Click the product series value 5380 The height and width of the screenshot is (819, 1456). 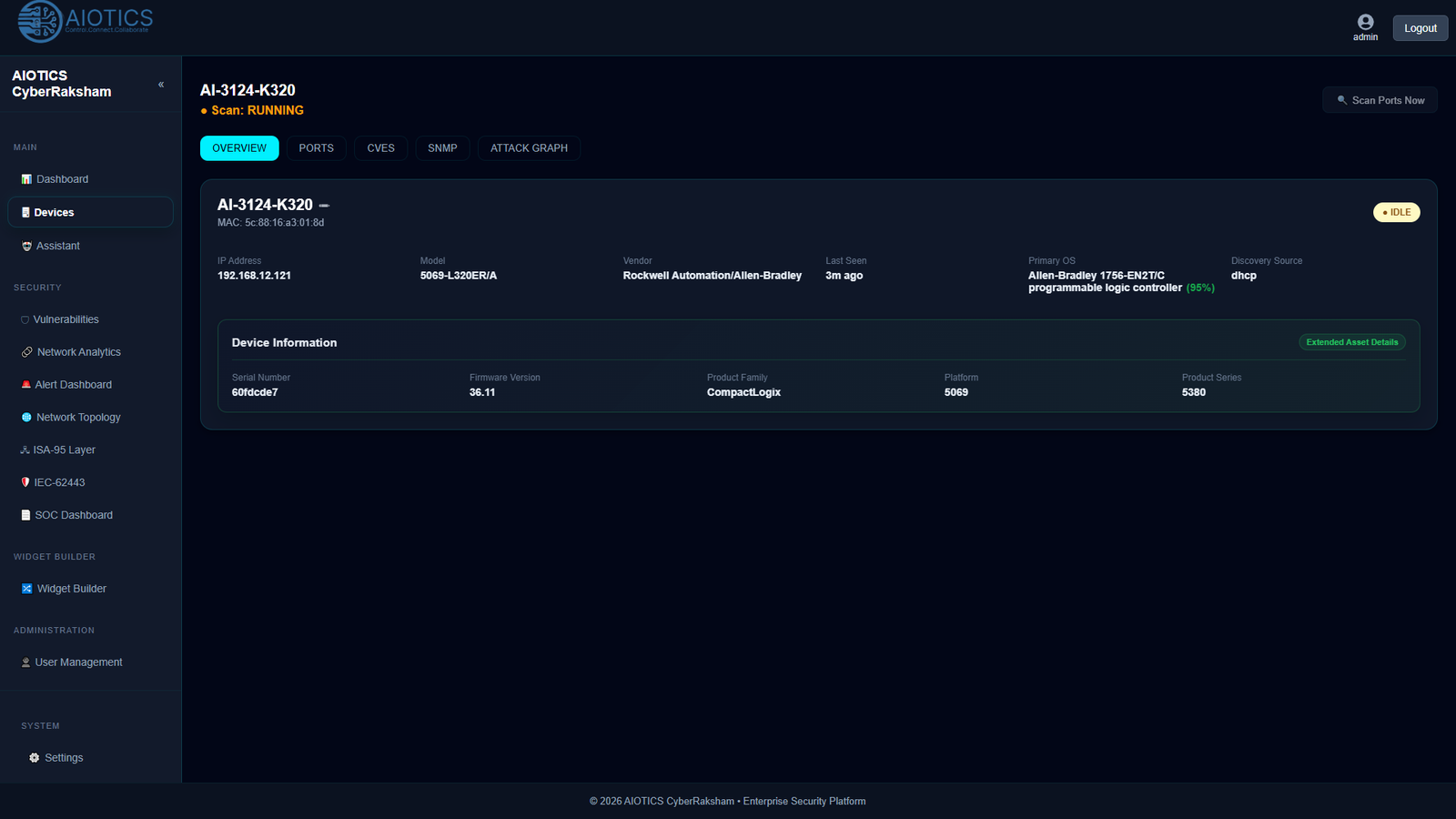click(x=1194, y=392)
